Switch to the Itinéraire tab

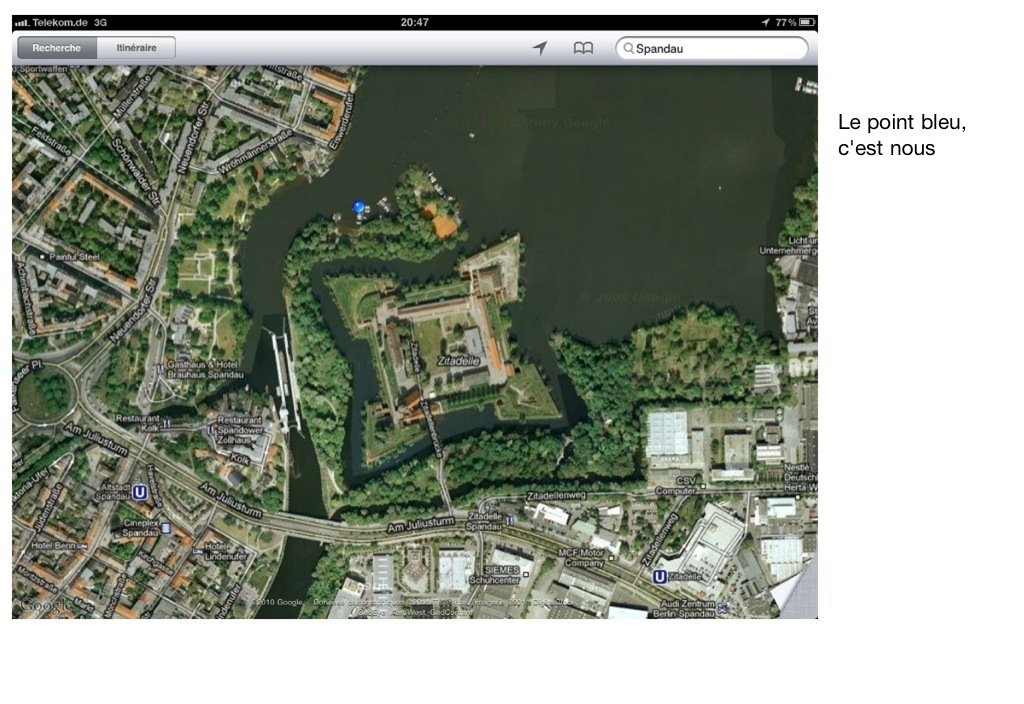click(x=136, y=48)
